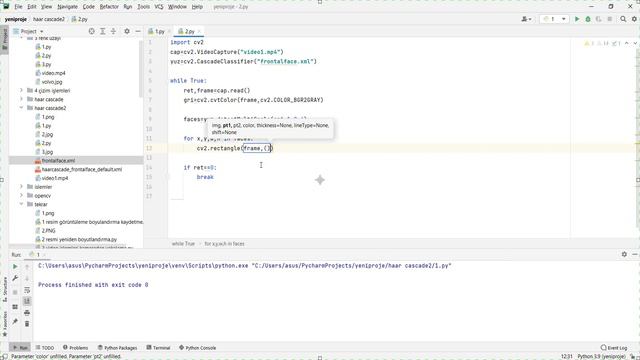The height and width of the screenshot is (360, 640).
Task: Click the green Debug bug icon
Action: click(x=588, y=19)
